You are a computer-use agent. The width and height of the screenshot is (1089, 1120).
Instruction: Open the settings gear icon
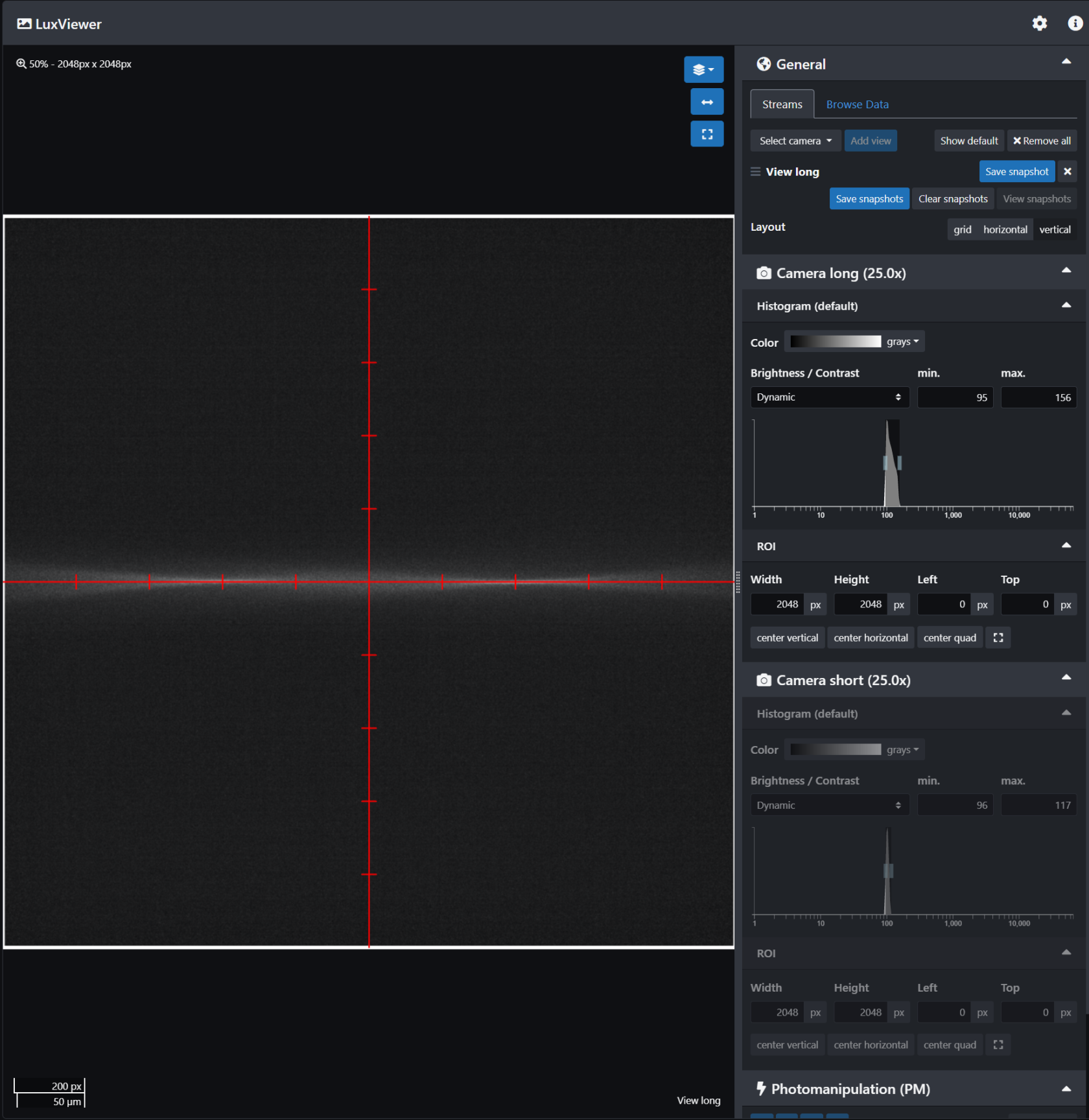(x=1040, y=23)
